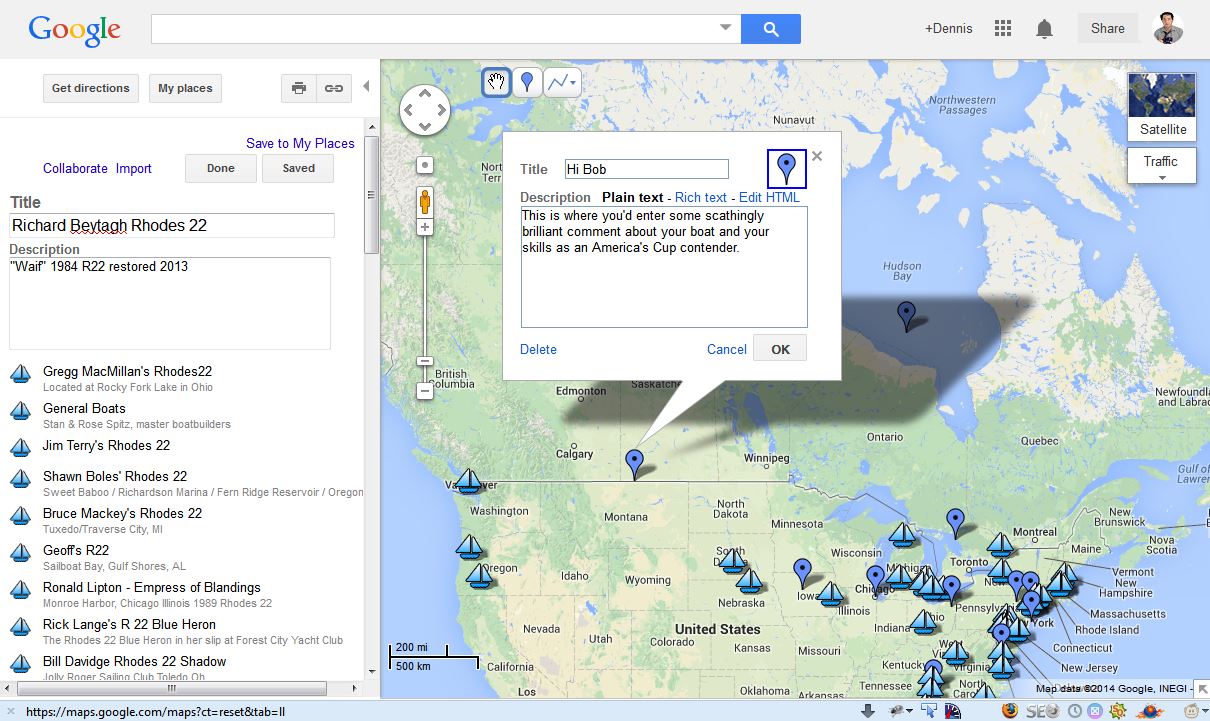Open Bruce Mackey's Rhodes 22 entry

(x=122, y=513)
